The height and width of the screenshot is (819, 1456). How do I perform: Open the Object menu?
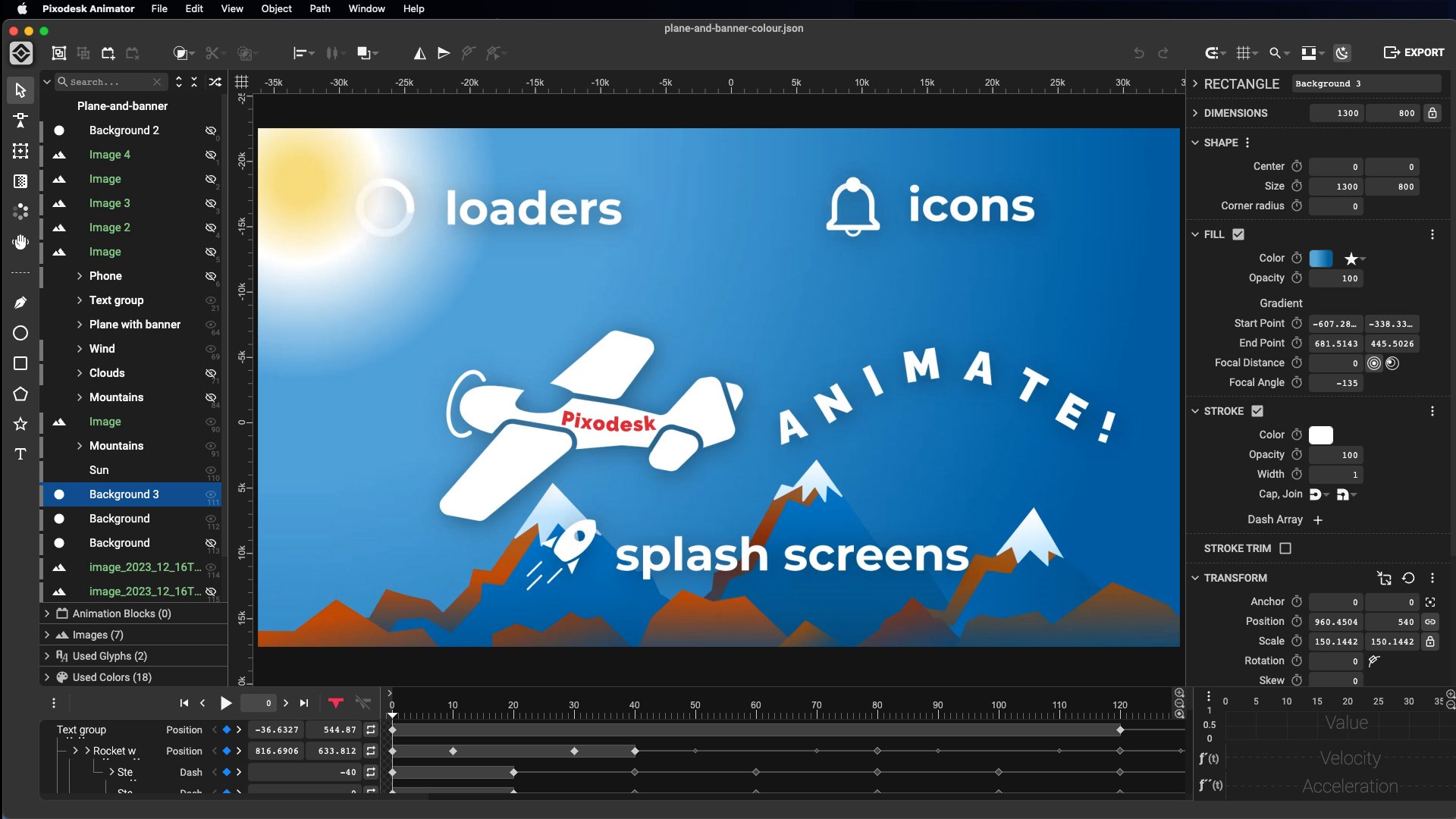pyautogui.click(x=276, y=8)
